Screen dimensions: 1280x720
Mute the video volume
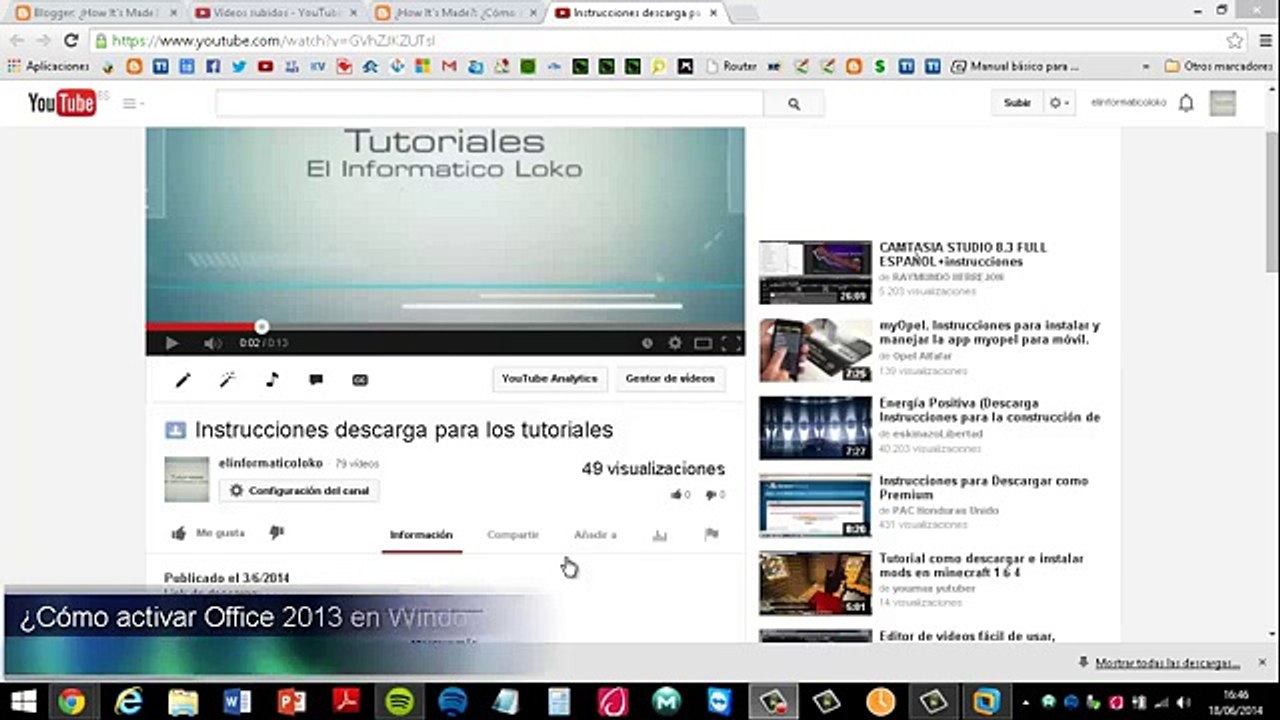coord(212,343)
